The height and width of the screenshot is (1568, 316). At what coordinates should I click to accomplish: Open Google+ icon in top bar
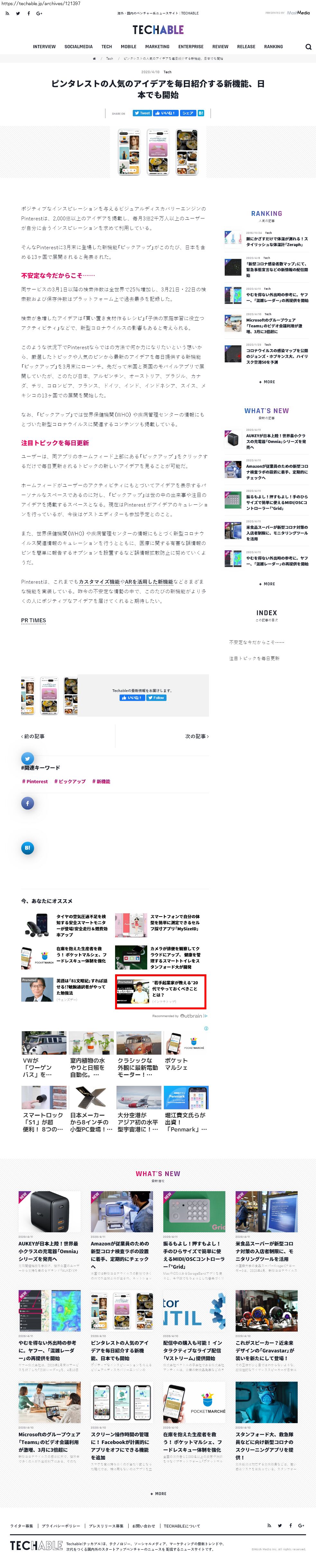pos(39,13)
